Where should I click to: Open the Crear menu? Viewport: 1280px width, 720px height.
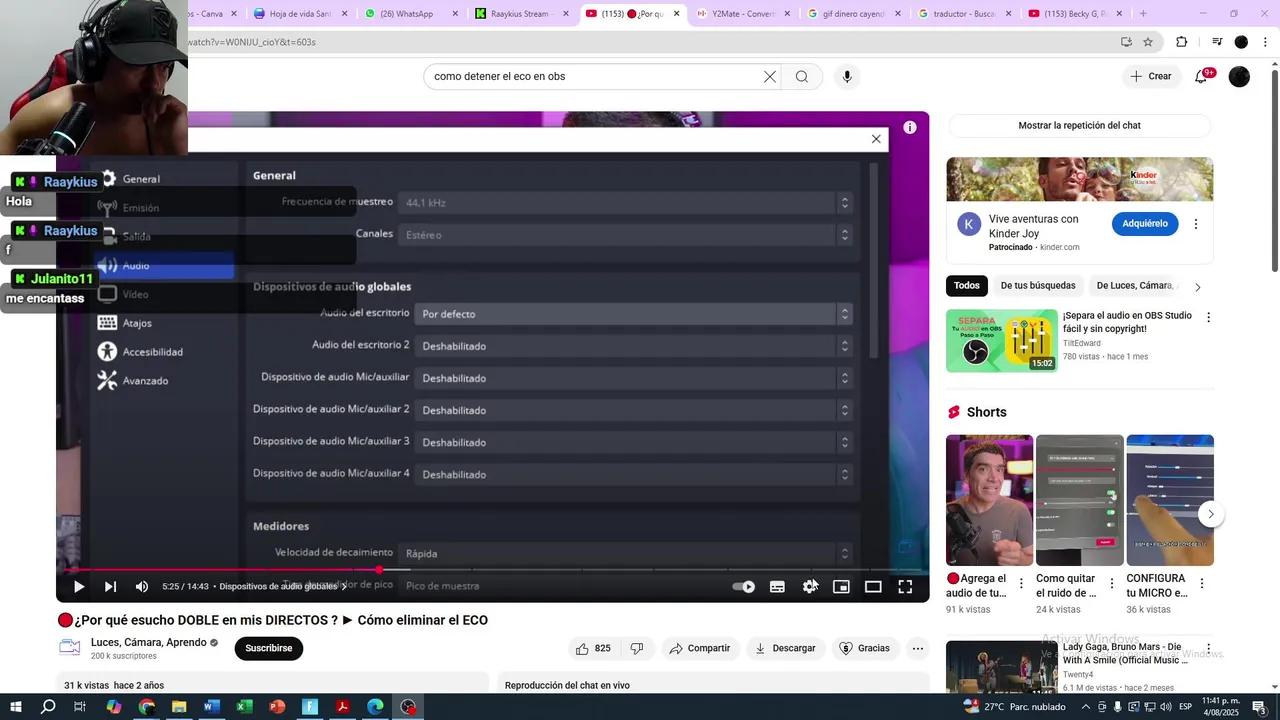pos(1151,76)
